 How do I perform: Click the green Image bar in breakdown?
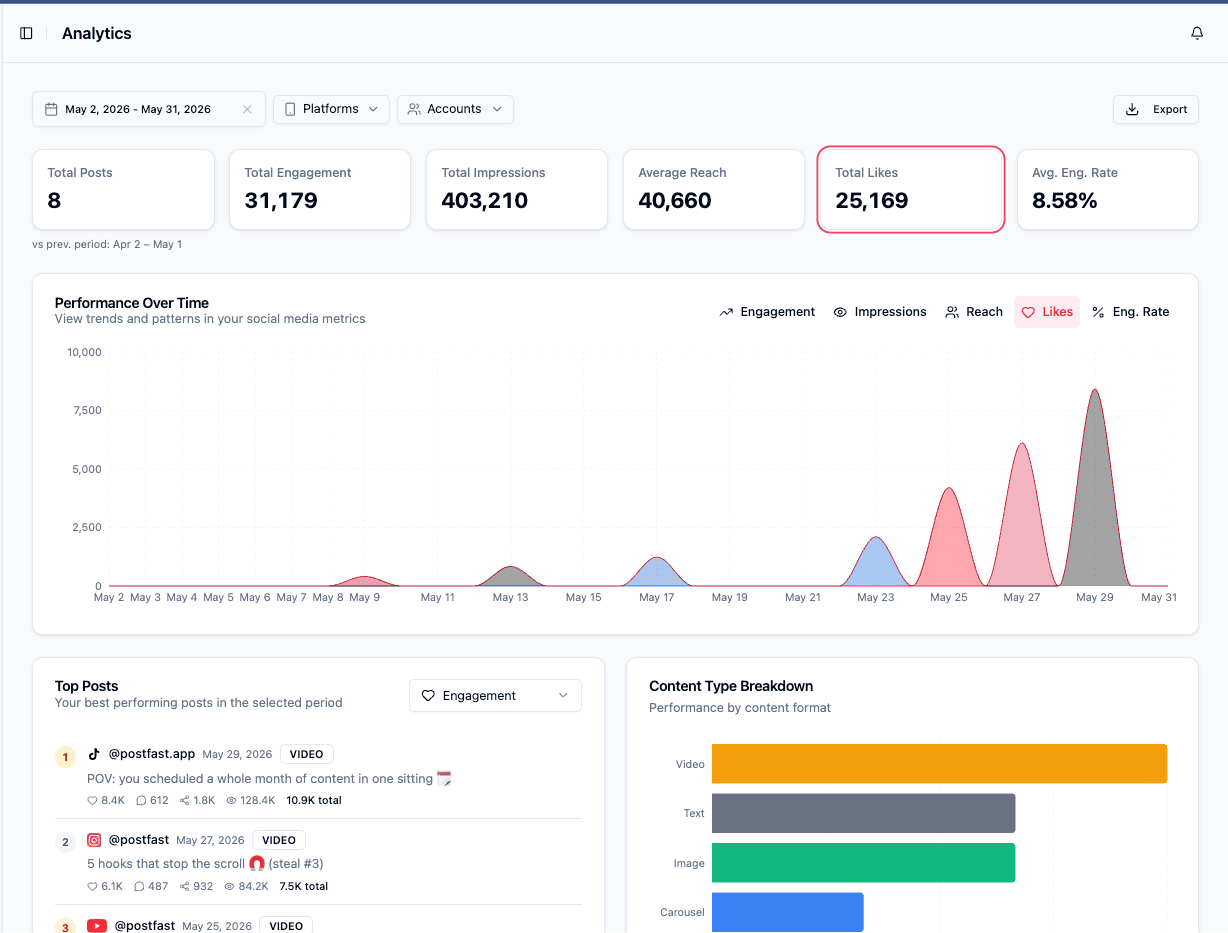[x=863, y=862]
